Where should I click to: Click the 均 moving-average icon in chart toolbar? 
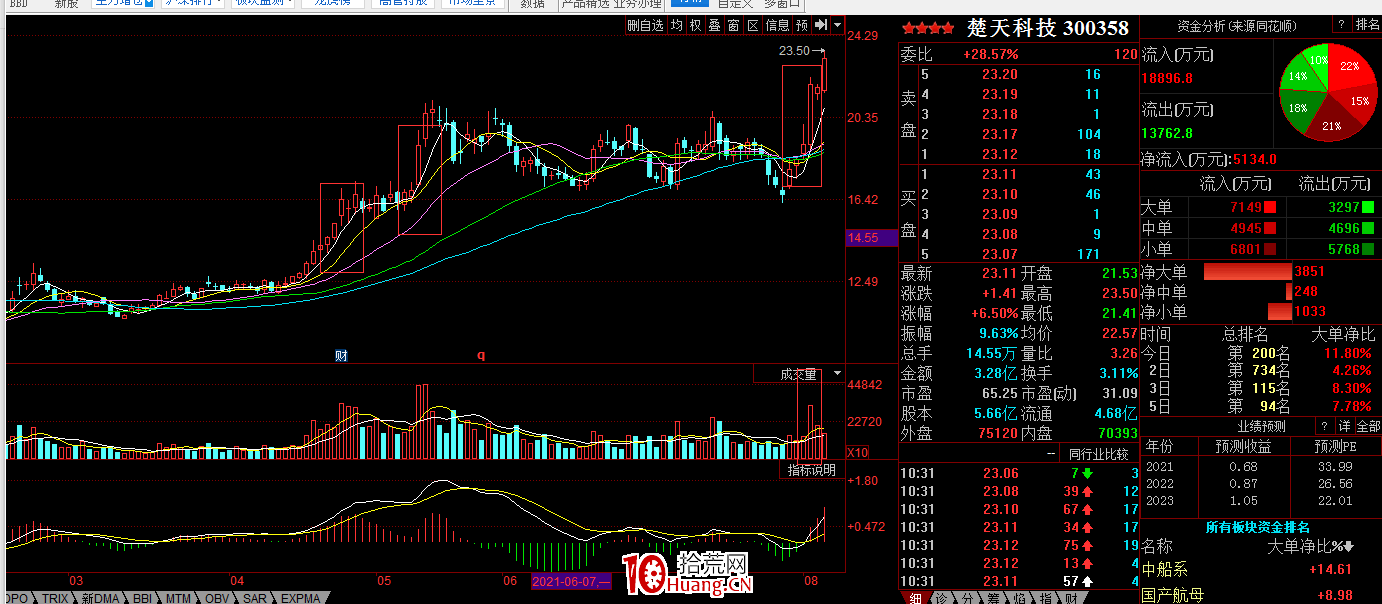677,25
